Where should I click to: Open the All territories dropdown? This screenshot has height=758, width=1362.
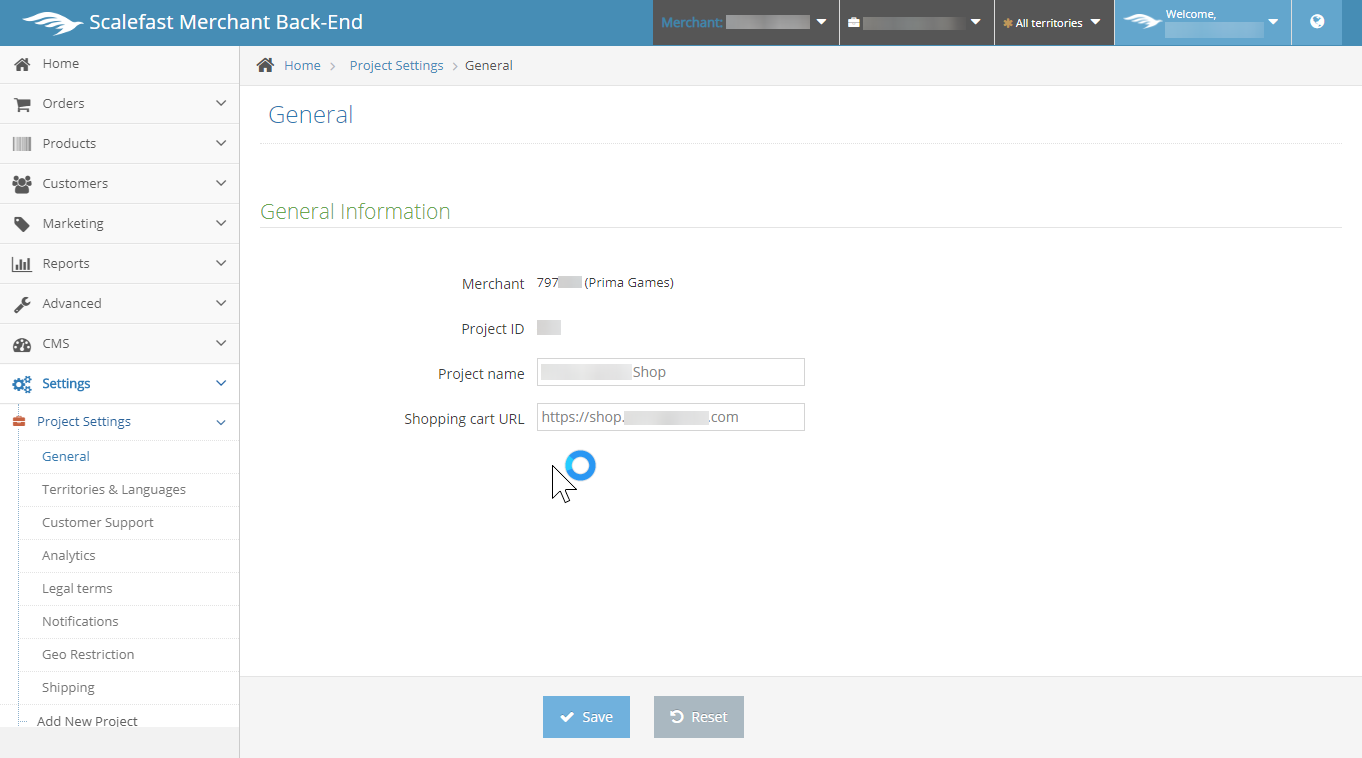[x=1053, y=22]
